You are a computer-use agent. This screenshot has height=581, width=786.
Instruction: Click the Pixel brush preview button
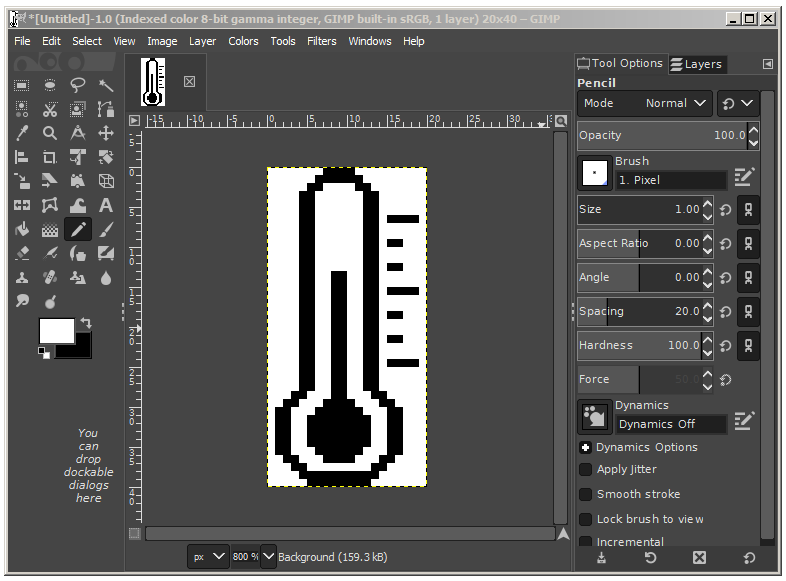pos(594,173)
